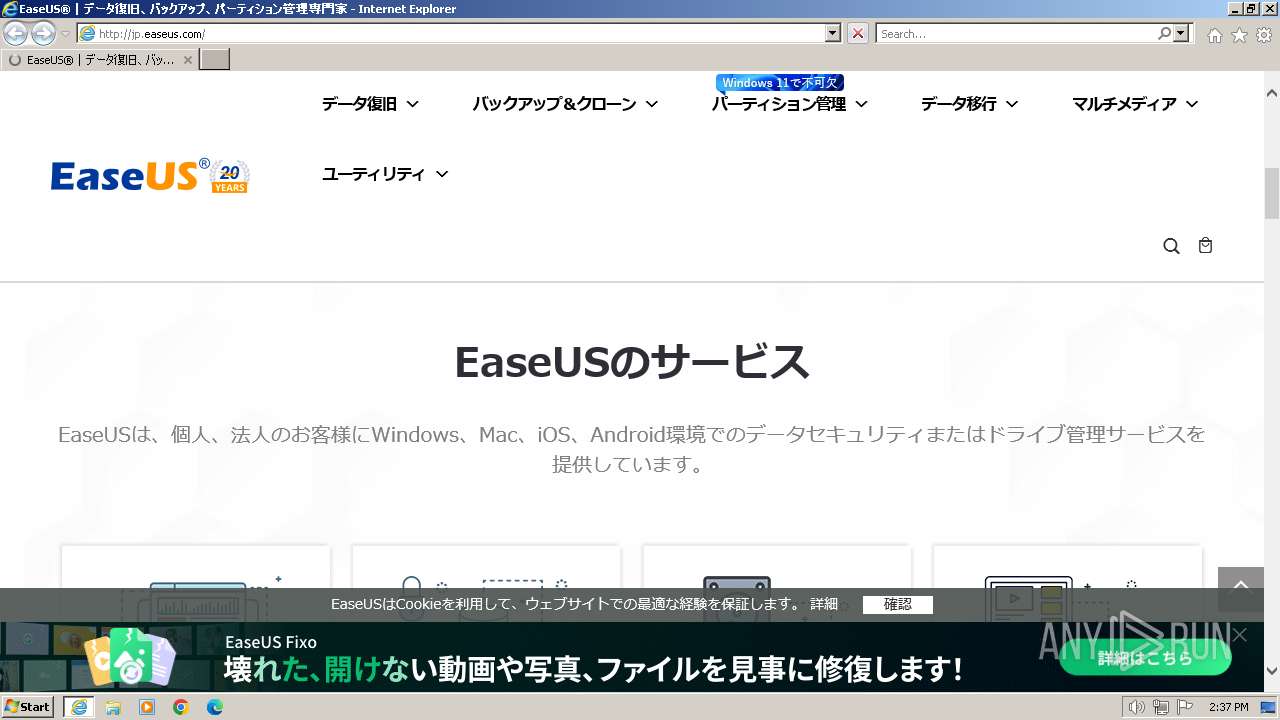Click scrollbar up arrow
The image size is (1280, 720).
pyautogui.click(x=1272, y=93)
